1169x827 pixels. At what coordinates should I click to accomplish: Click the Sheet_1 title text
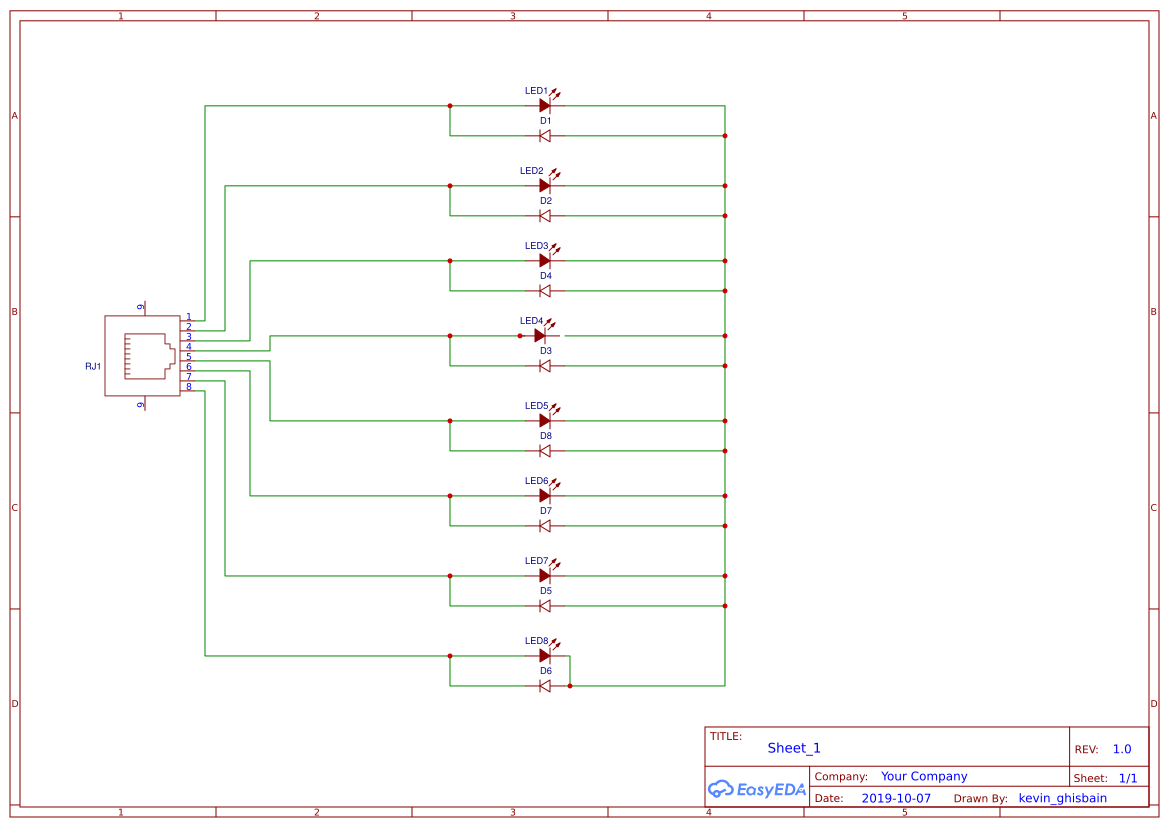pyautogui.click(x=793, y=747)
